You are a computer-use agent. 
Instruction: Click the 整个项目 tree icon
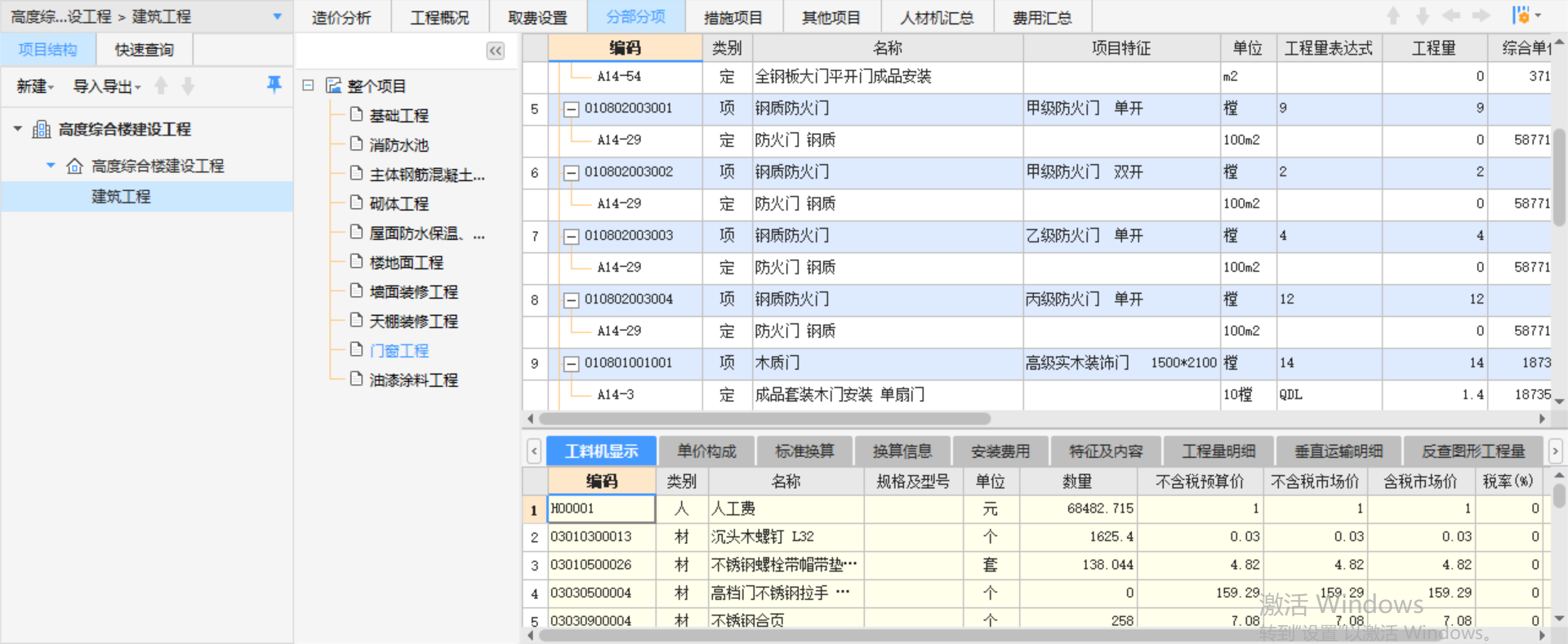(333, 85)
